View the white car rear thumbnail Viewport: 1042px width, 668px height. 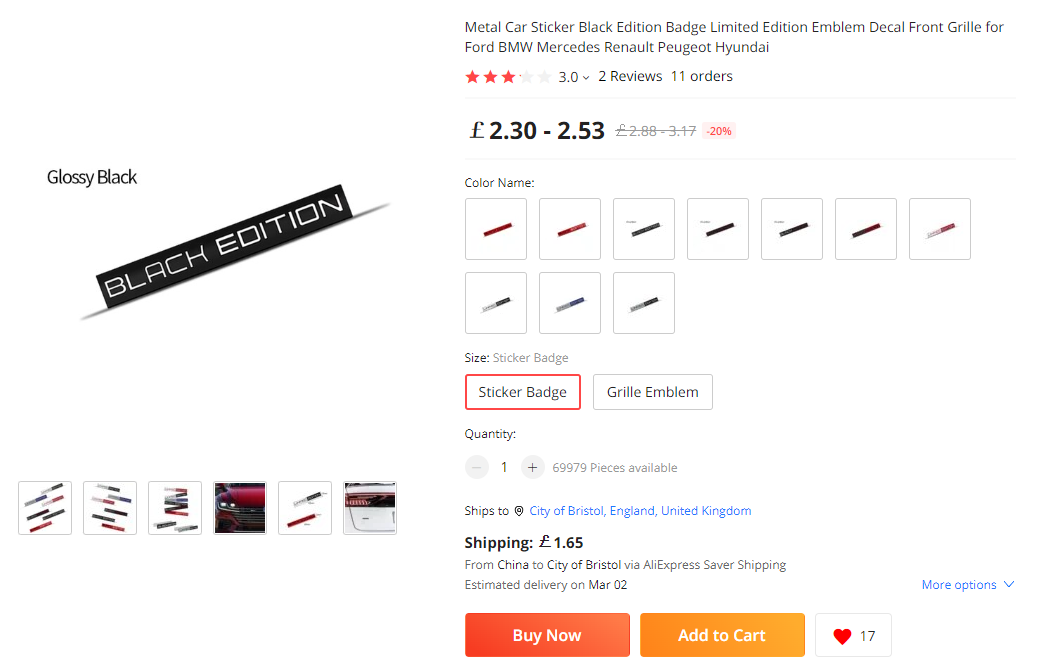[x=369, y=508]
